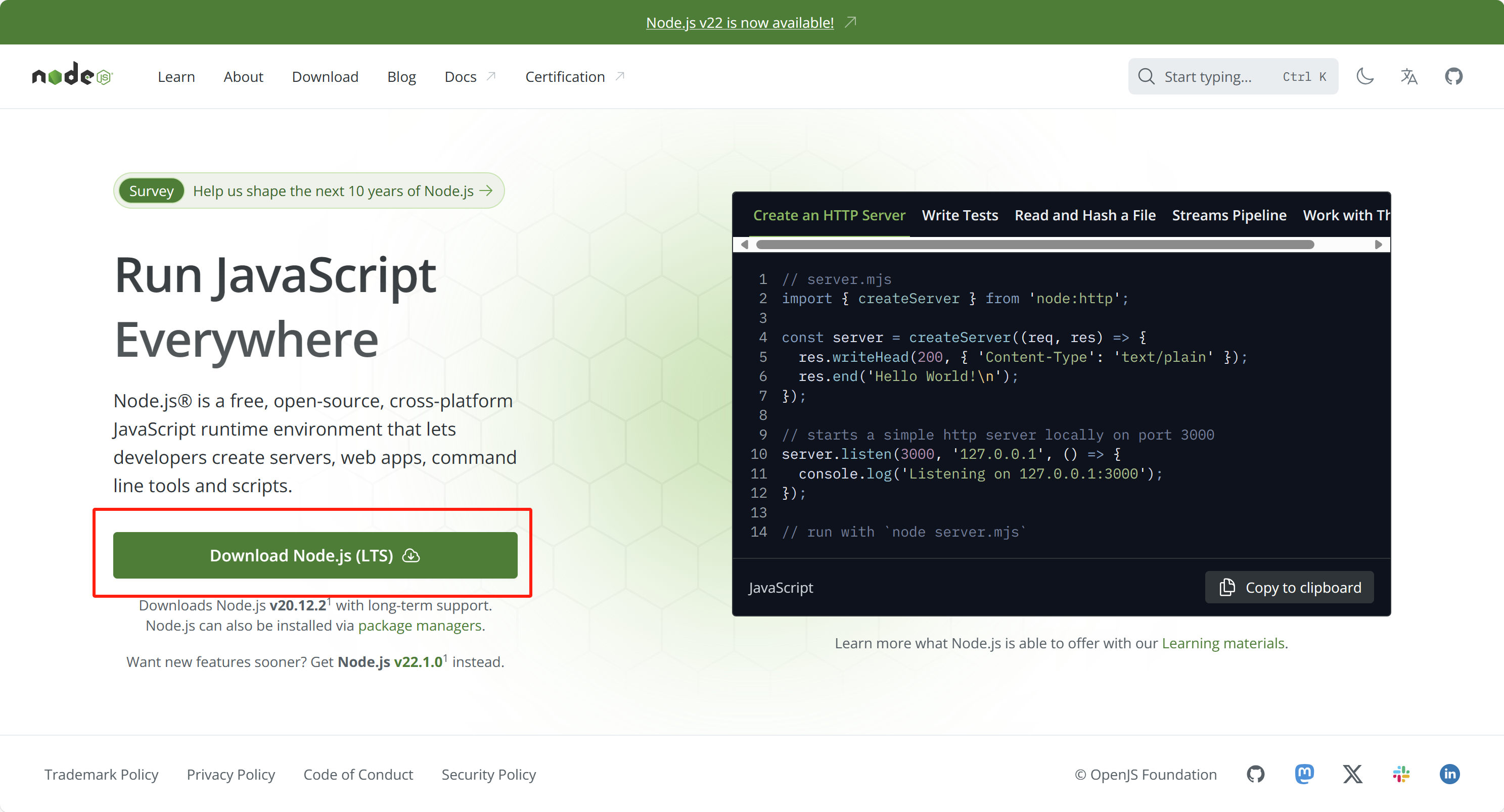Click right scroll arrow of code tabs

pos(1379,244)
